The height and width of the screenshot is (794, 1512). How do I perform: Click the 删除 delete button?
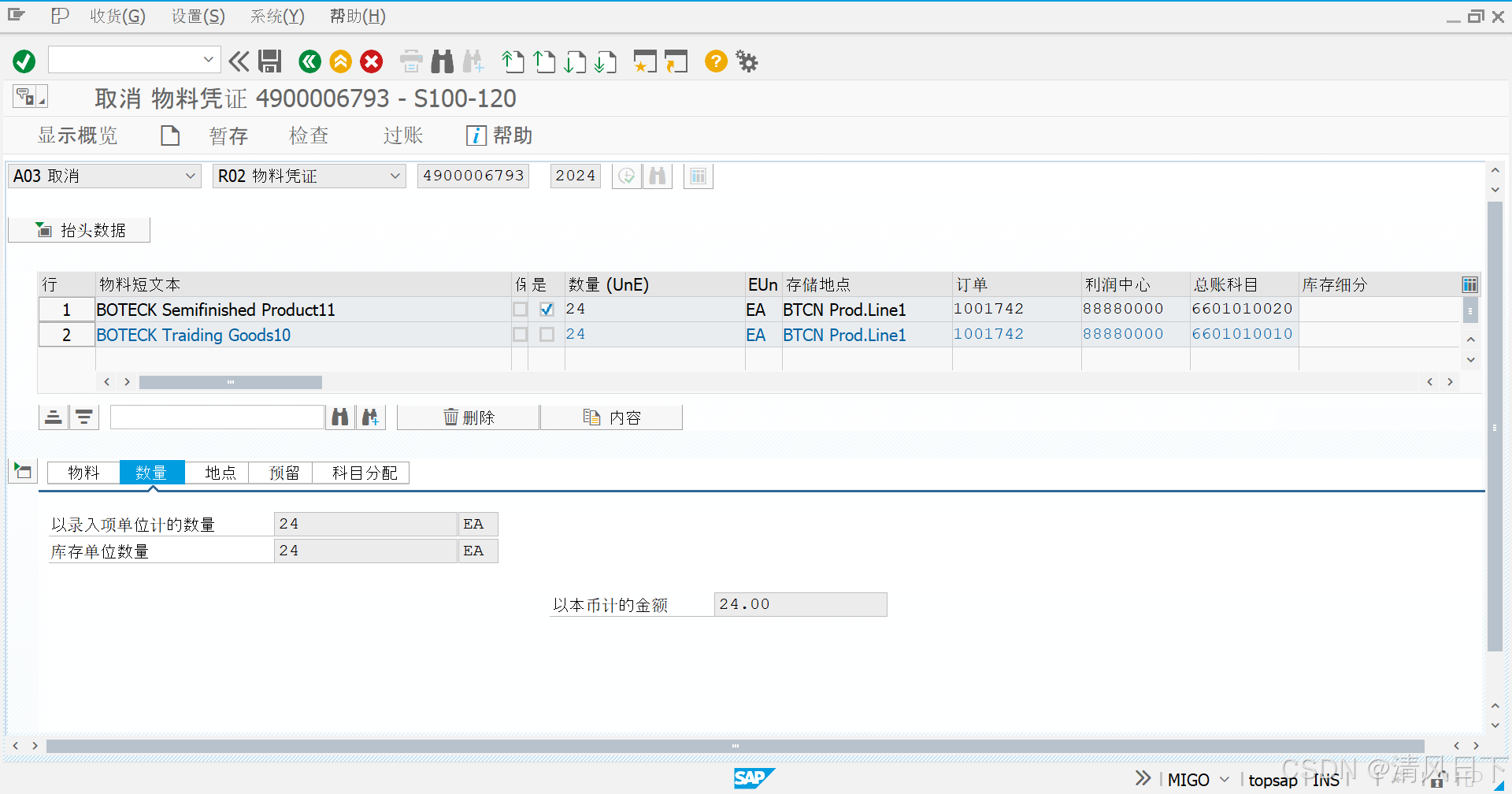point(469,417)
